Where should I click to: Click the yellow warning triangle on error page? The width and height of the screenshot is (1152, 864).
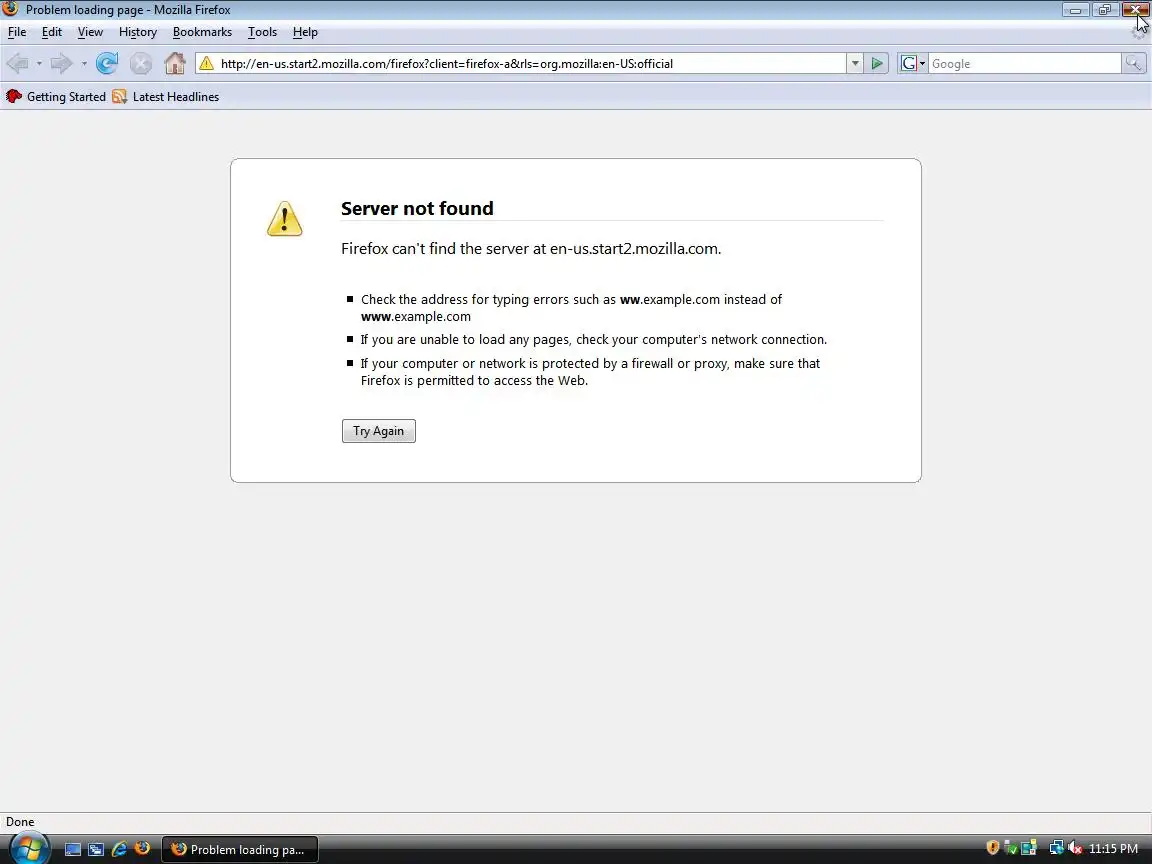pos(284,219)
